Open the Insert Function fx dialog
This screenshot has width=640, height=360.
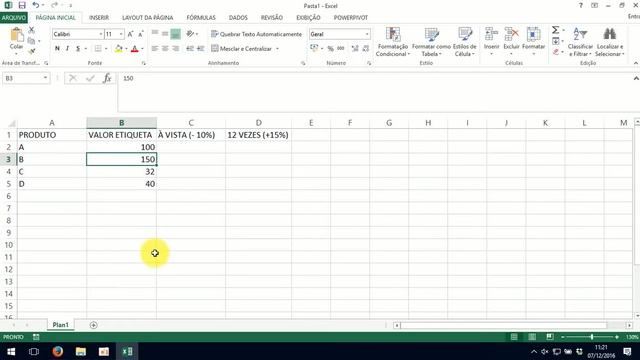(107, 78)
